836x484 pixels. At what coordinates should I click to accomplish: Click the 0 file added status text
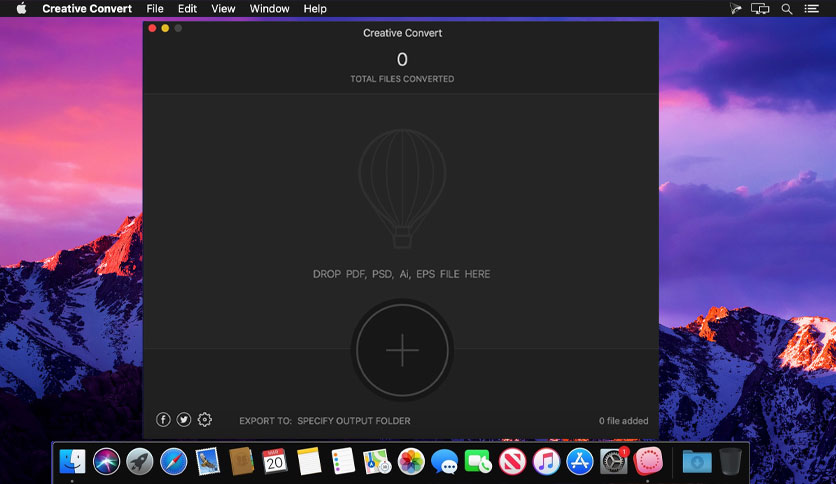tap(623, 421)
